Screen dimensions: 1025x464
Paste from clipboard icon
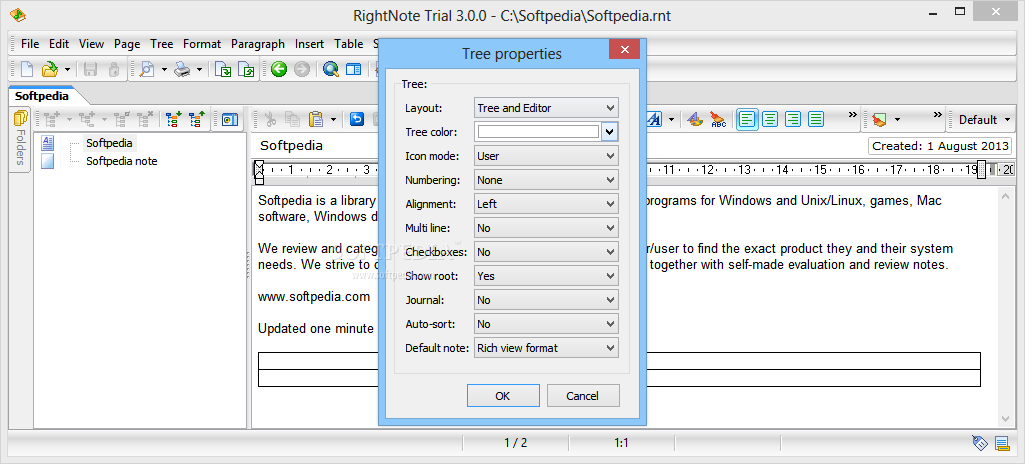316,119
